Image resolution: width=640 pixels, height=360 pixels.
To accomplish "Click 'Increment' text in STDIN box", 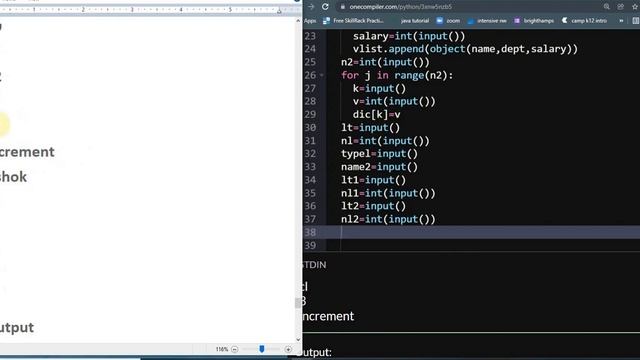I will coord(327,316).
